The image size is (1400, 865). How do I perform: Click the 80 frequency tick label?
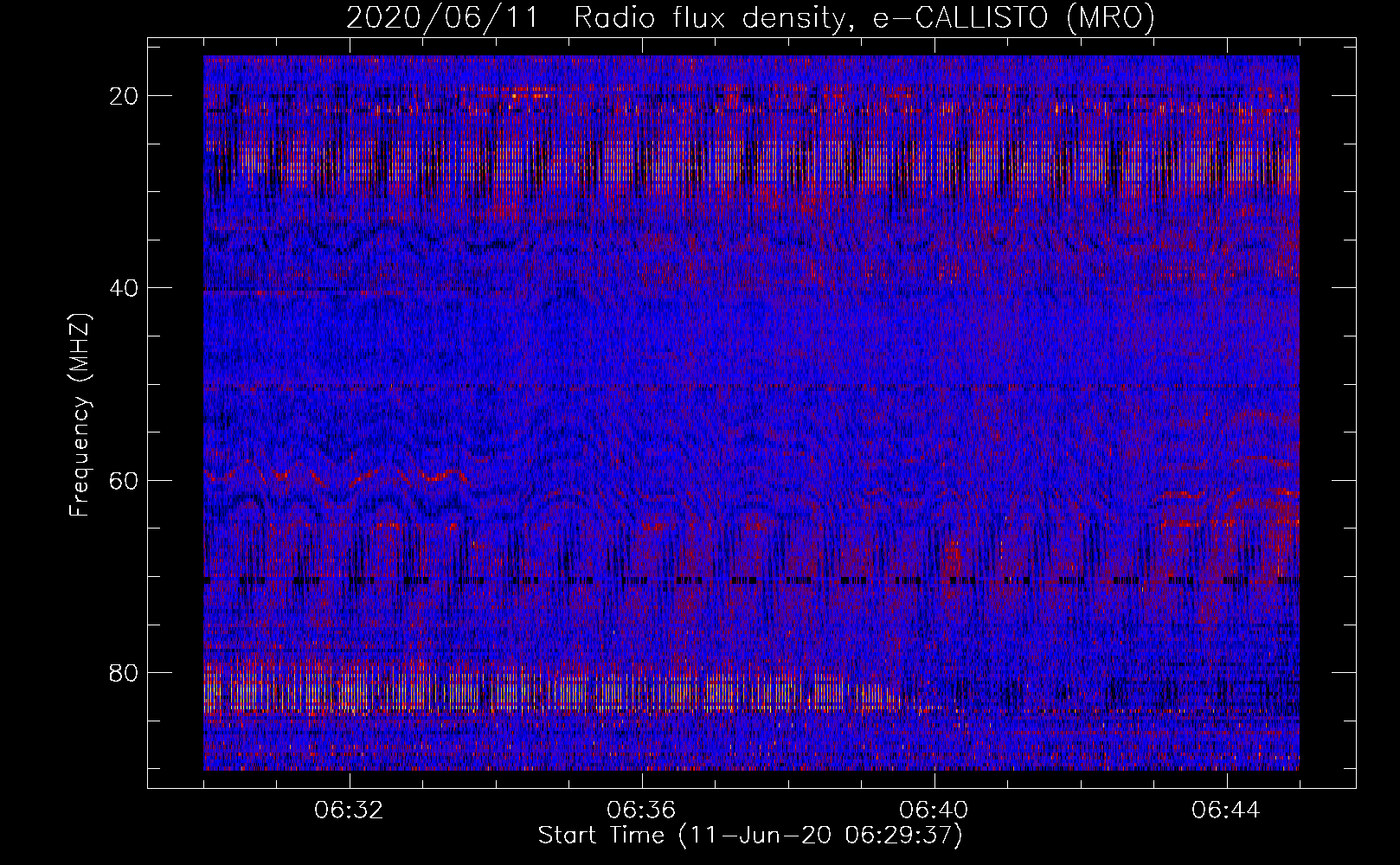pyautogui.click(x=125, y=672)
